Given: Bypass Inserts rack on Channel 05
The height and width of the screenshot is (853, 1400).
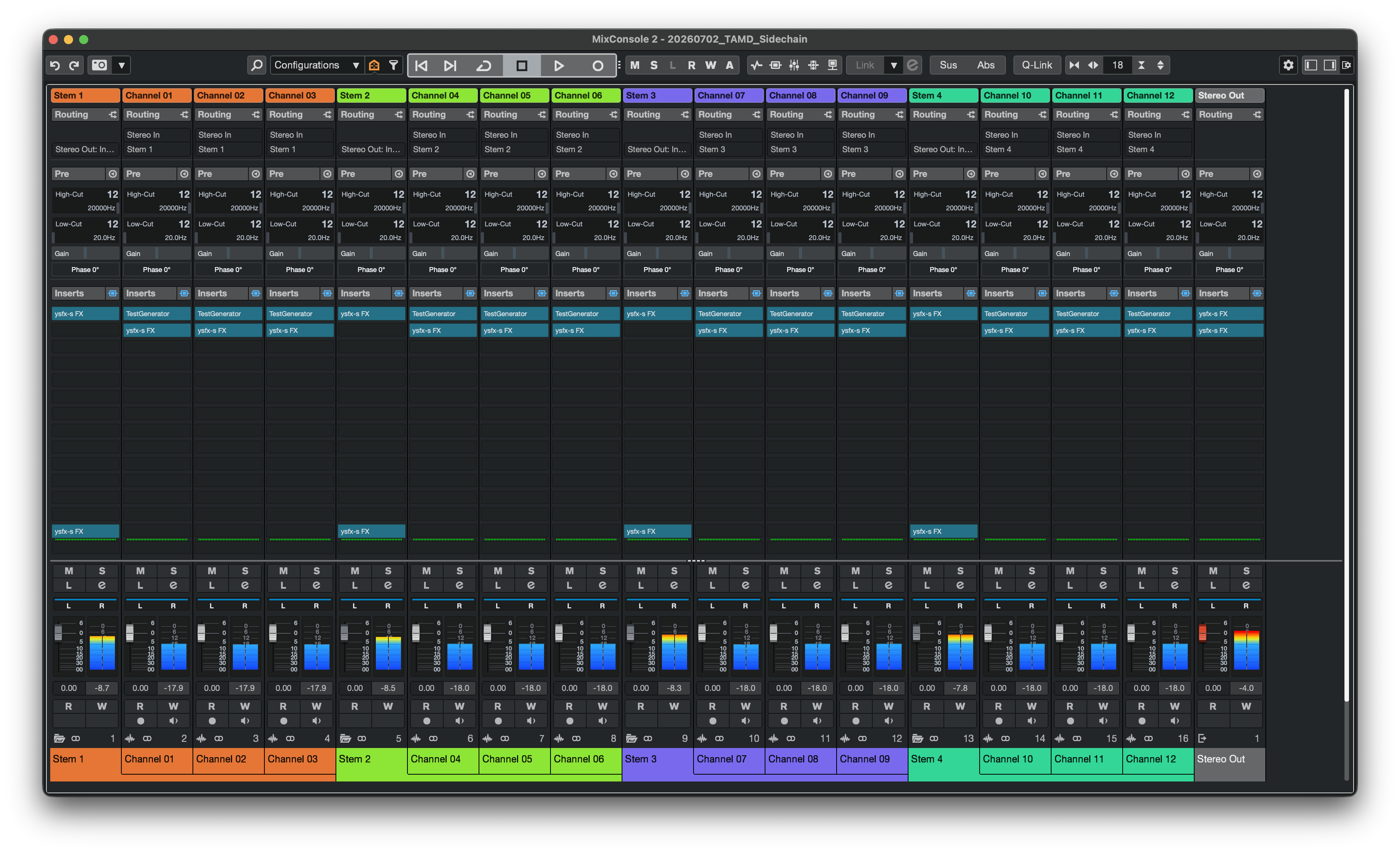Looking at the screenshot, I should coord(541,294).
